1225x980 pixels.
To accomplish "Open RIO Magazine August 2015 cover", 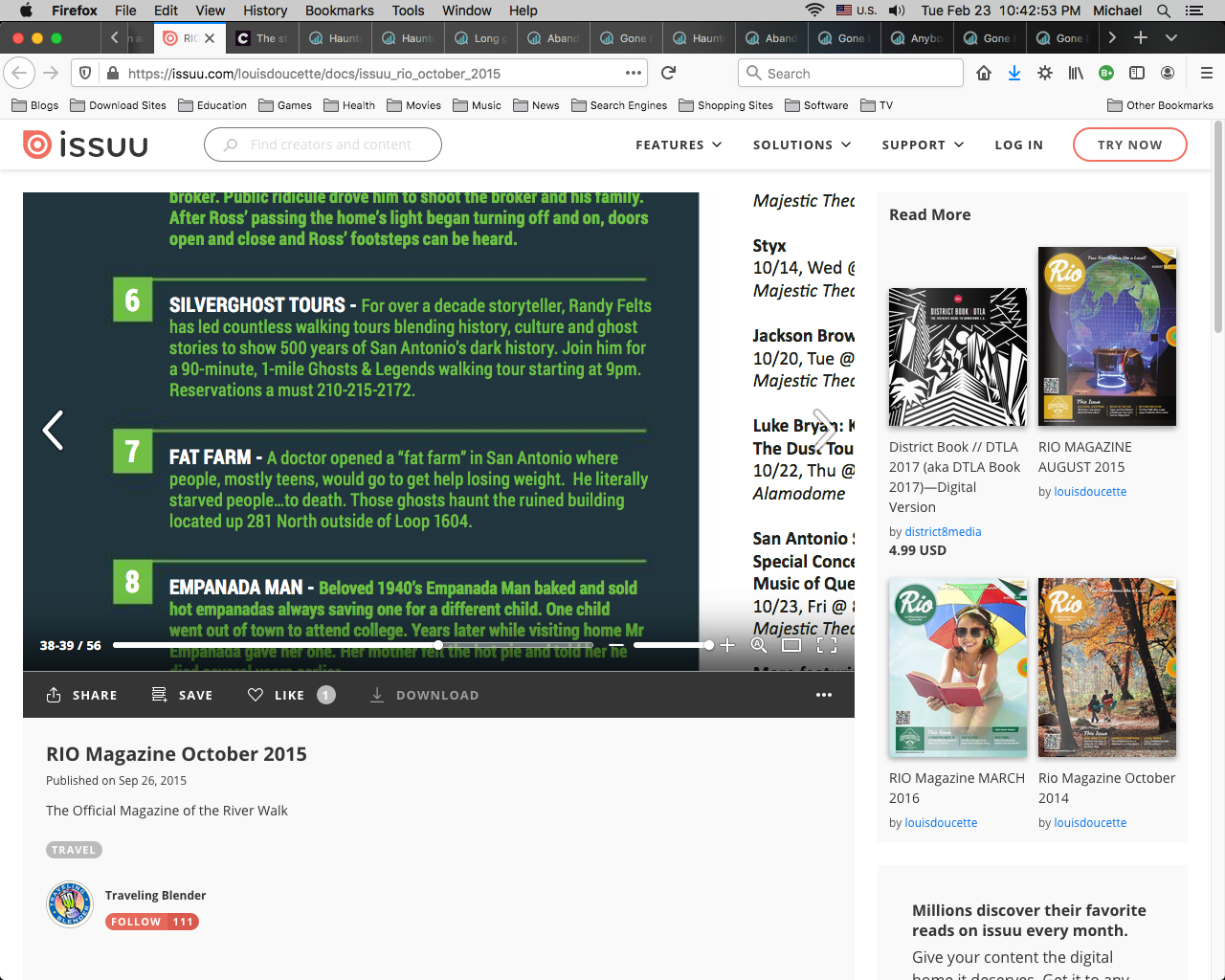I will (x=1107, y=337).
